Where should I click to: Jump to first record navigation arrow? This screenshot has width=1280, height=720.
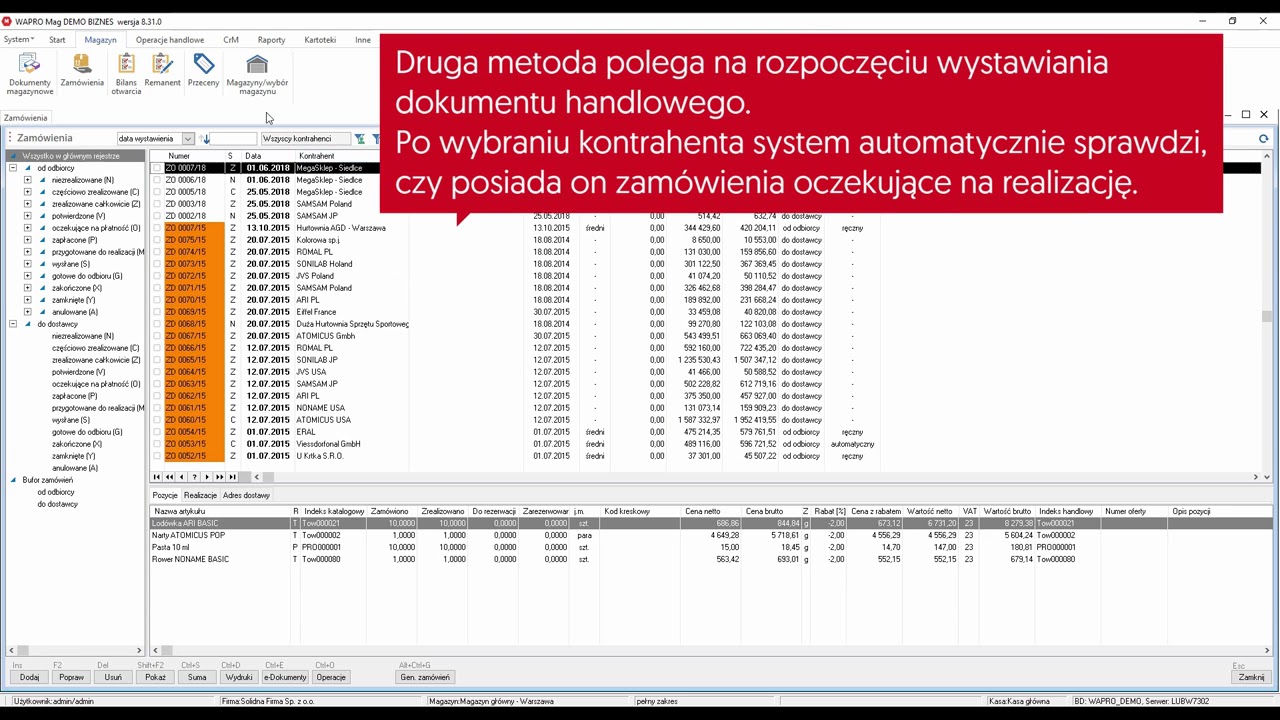click(x=157, y=477)
